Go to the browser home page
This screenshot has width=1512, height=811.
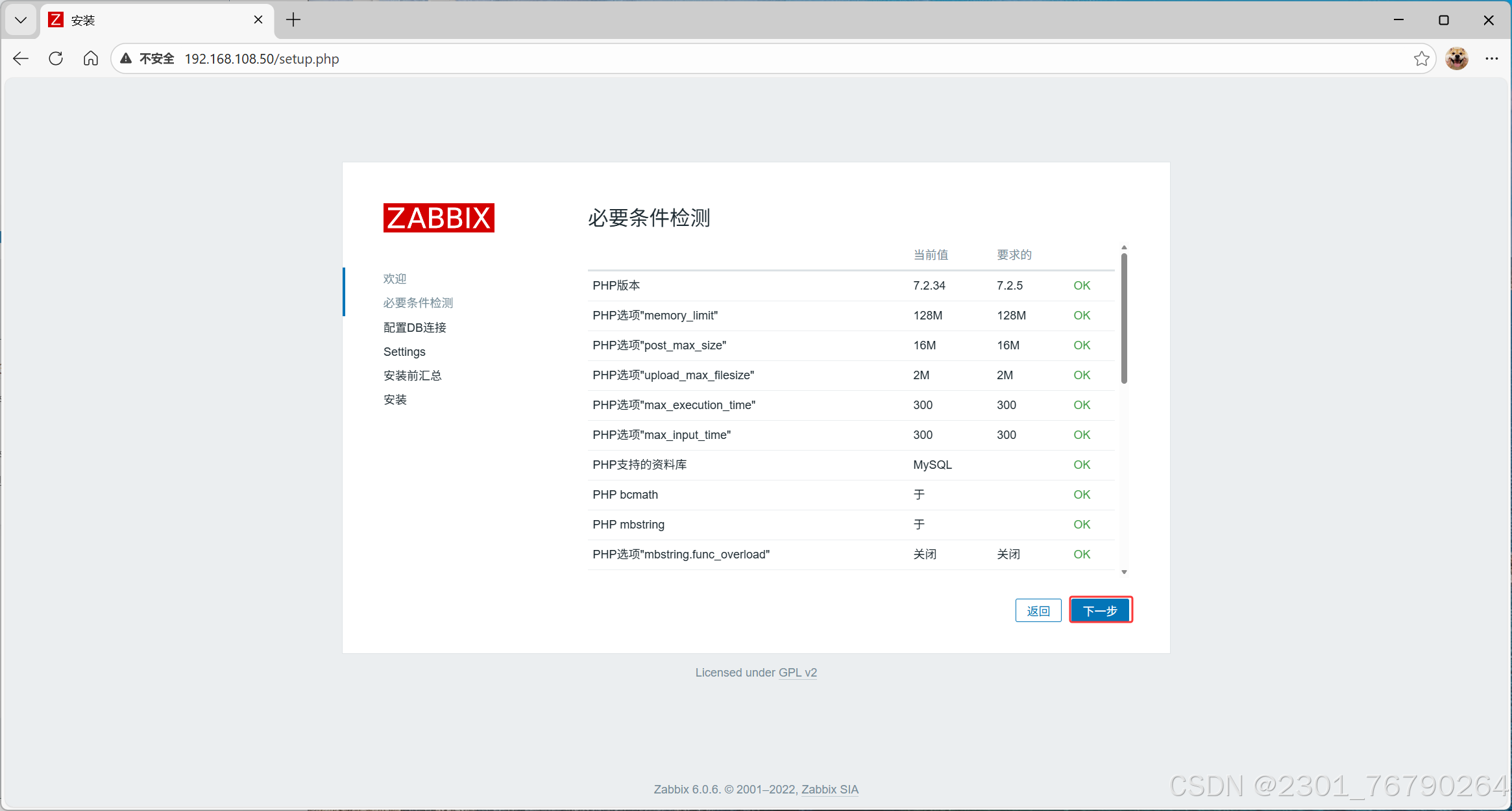coord(91,58)
